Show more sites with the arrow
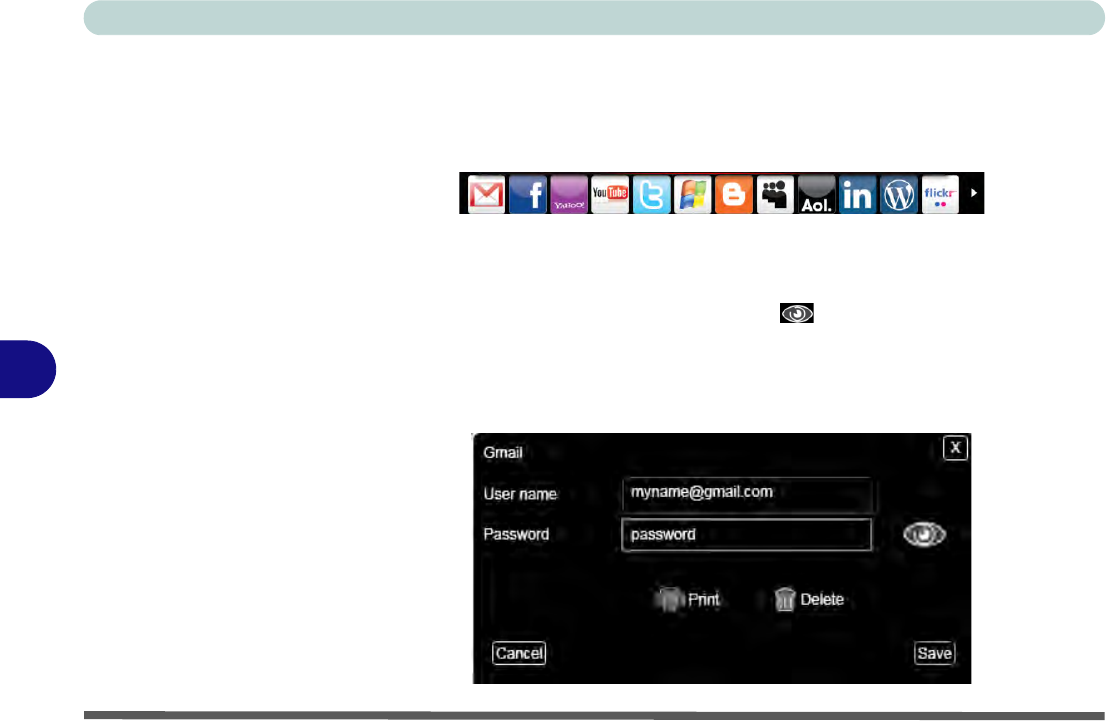1106x721 pixels. coord(973,193)
